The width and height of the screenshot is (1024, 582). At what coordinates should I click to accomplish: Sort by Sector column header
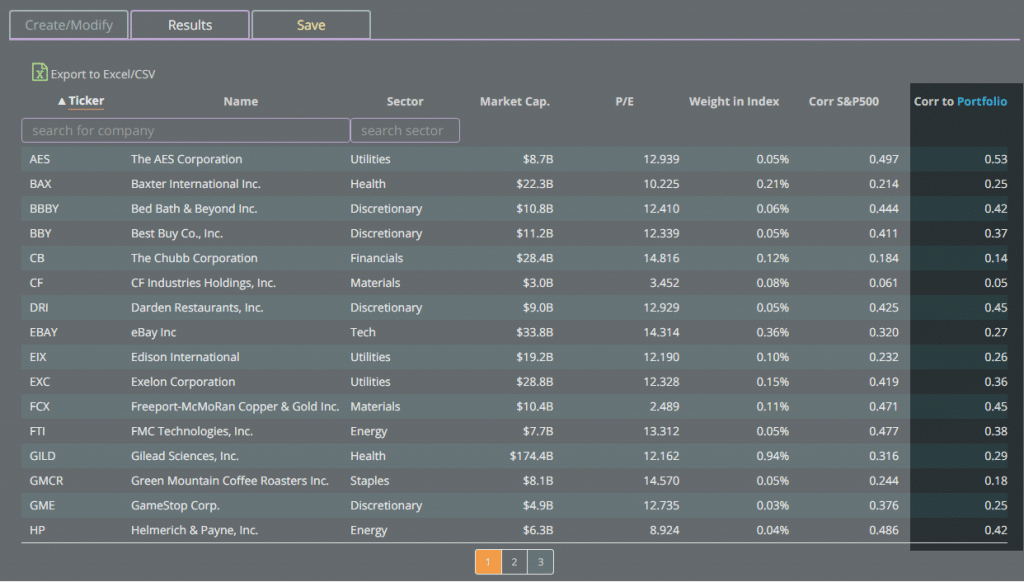pyautogui.click(x=405, y=101)
